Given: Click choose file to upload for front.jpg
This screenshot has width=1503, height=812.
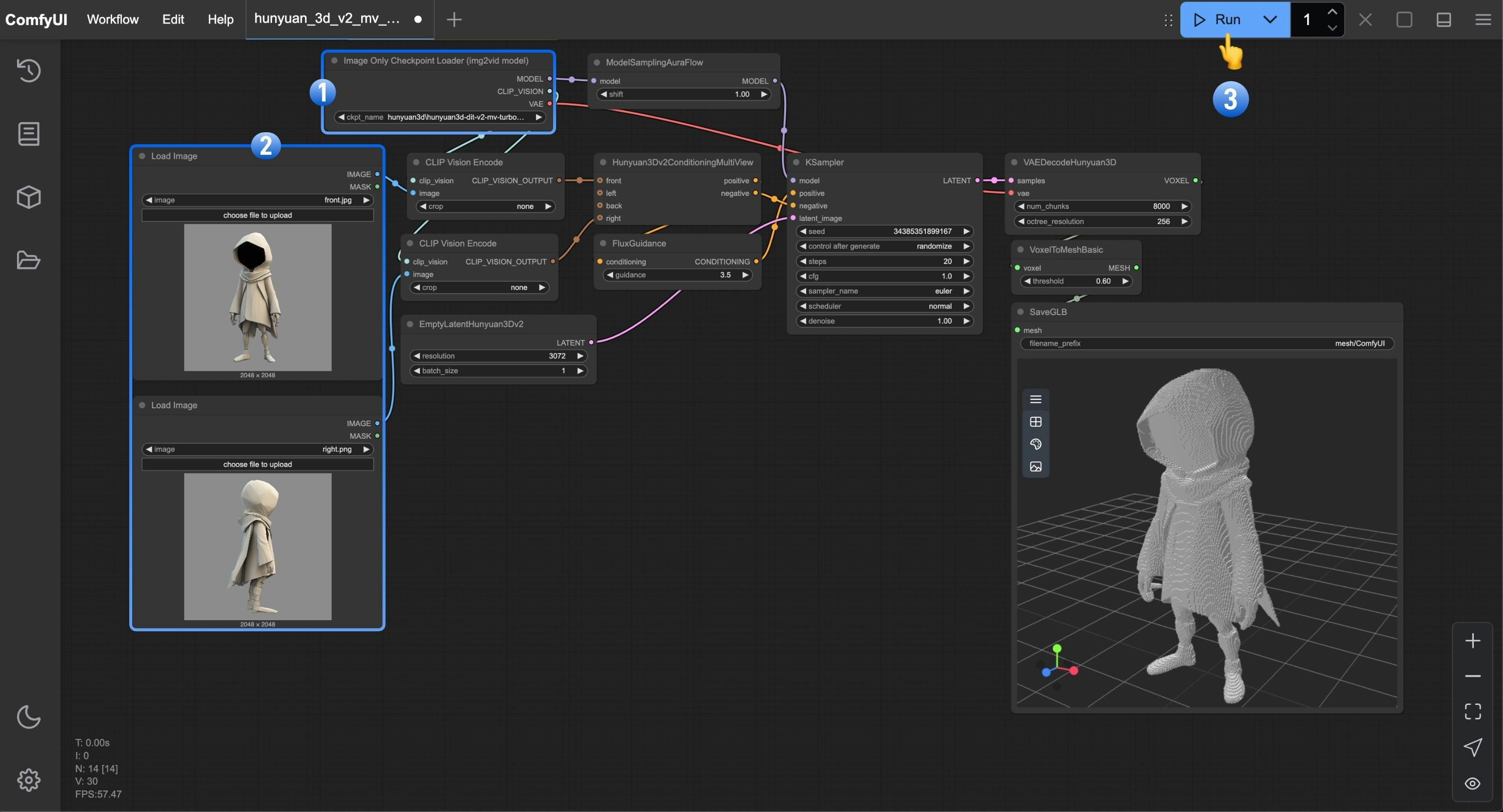Looking at the screenshot, I should click(x=258, y=215).
